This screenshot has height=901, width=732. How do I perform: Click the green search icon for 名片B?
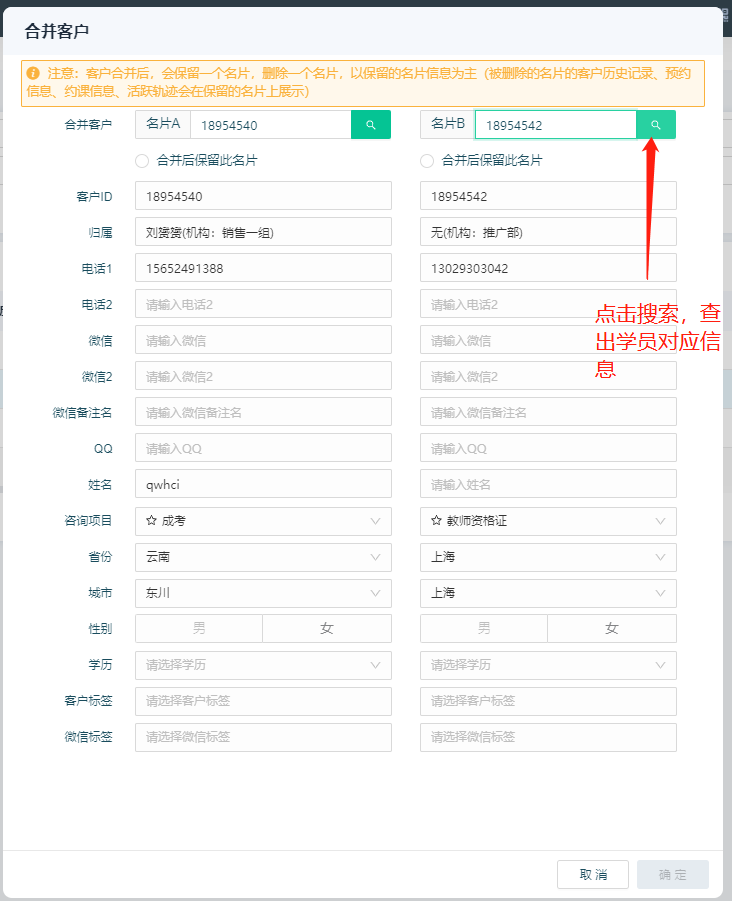pyautogui.click(x=656, y=125)
